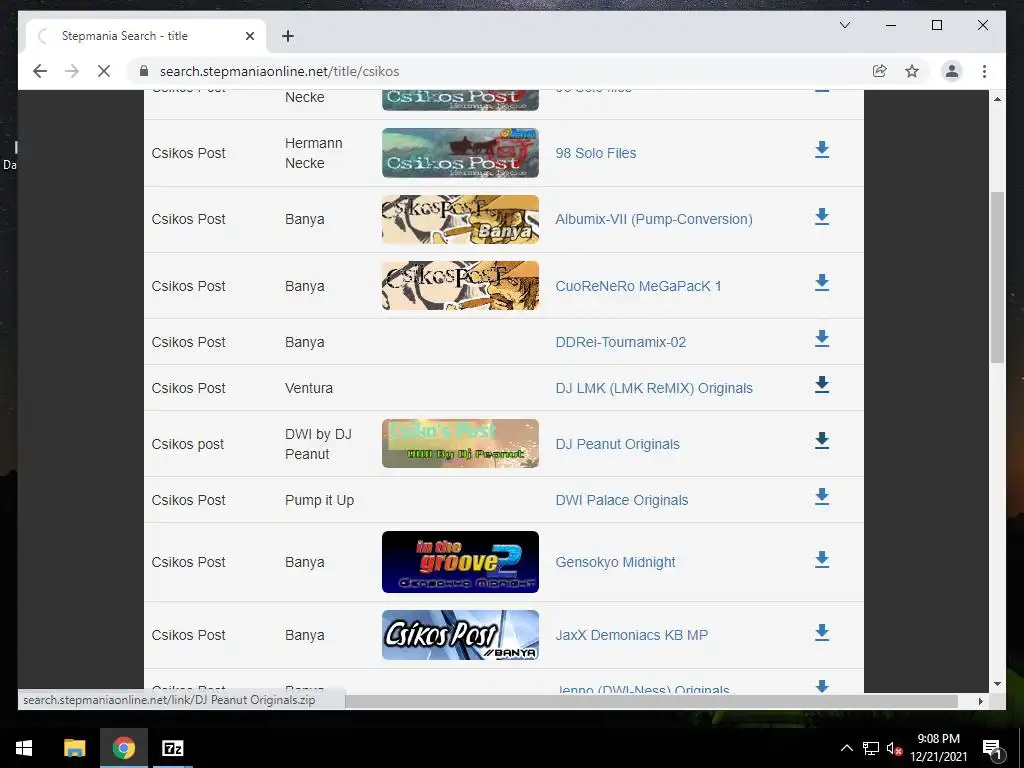Open the taskbar clock and date

click(938, 748)
